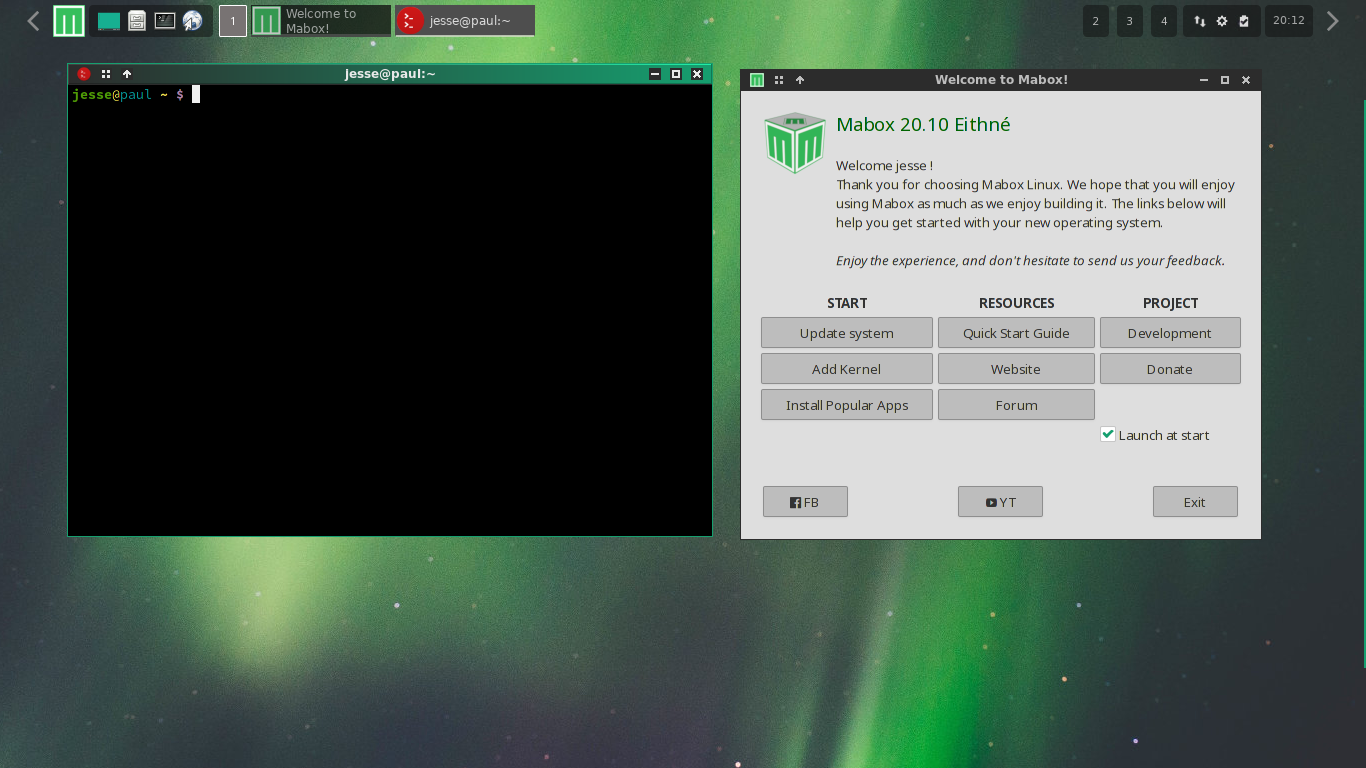Click the right chevron at panel edge
Viewport: 1366px width, 768px height.
pyautogui.click(x=1332, y=21)
